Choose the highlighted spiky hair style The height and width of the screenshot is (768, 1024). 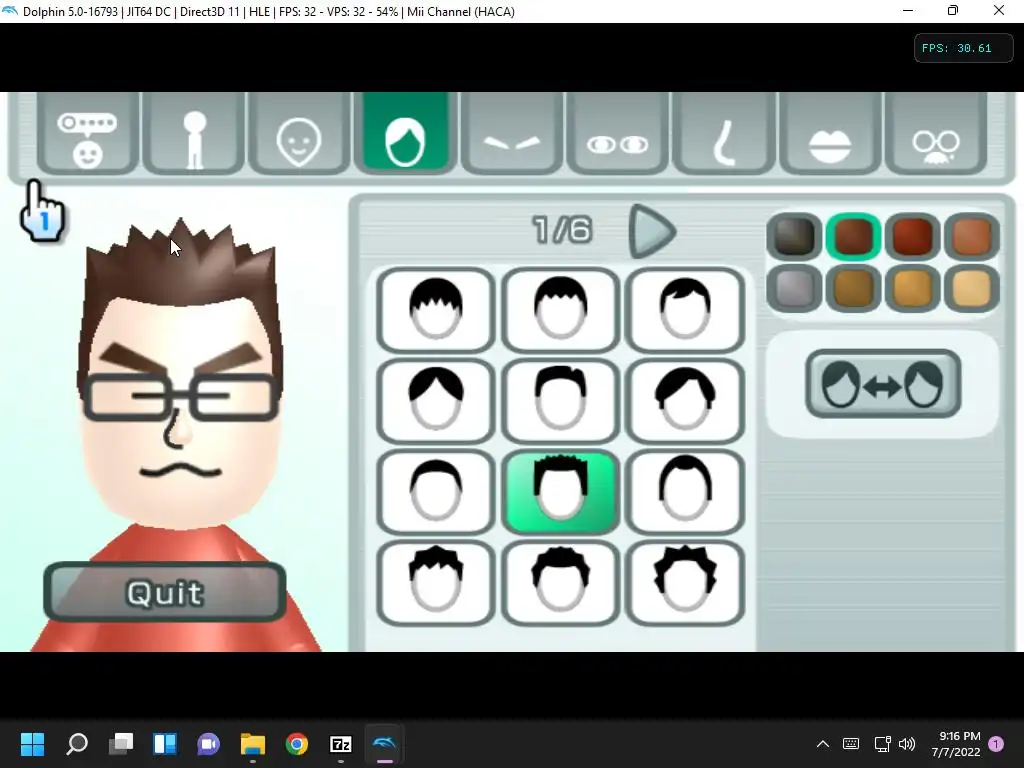point(560,492)
